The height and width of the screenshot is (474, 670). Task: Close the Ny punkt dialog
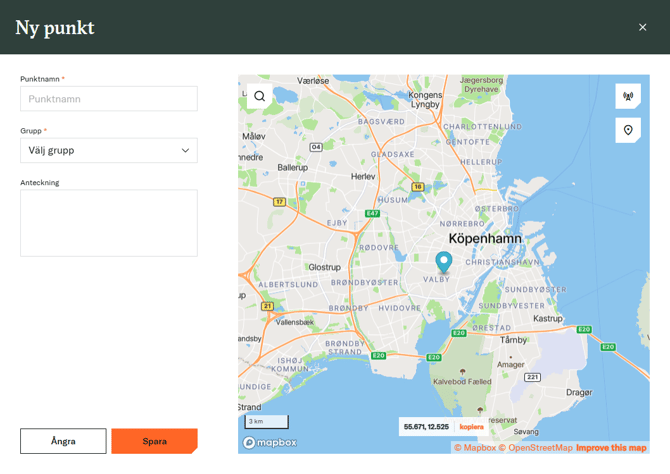[643, 27]
